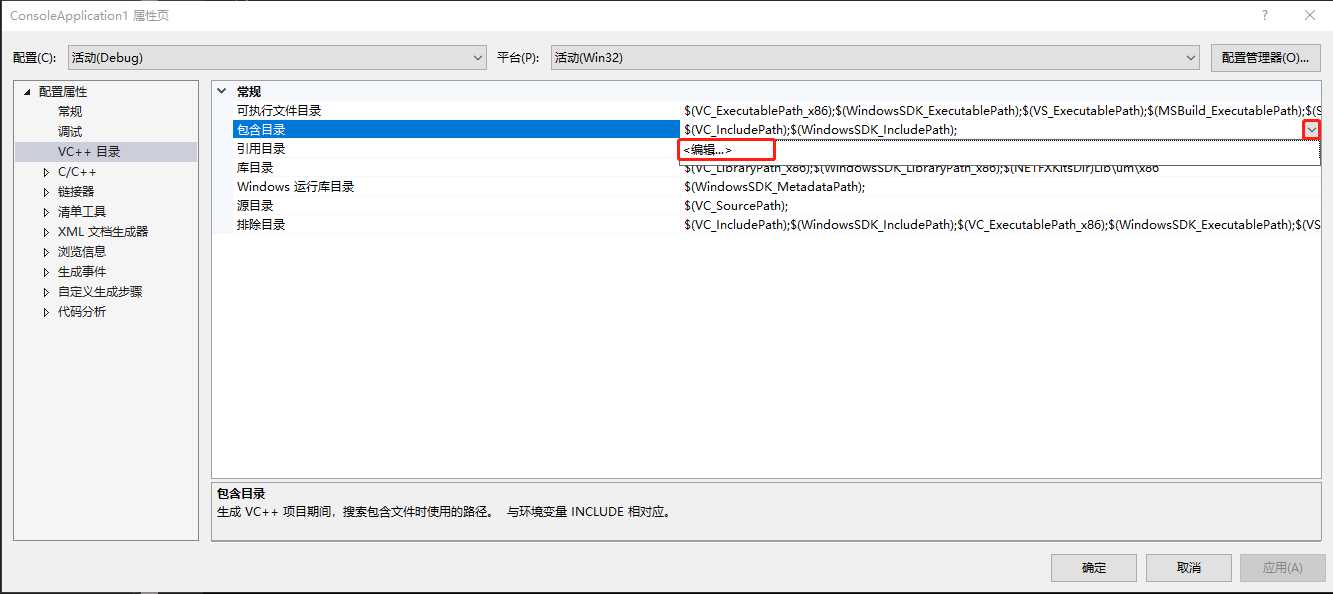1333x594 pixels.
Task: Select the 链接器 tree item label
Action: pos(76,191)
